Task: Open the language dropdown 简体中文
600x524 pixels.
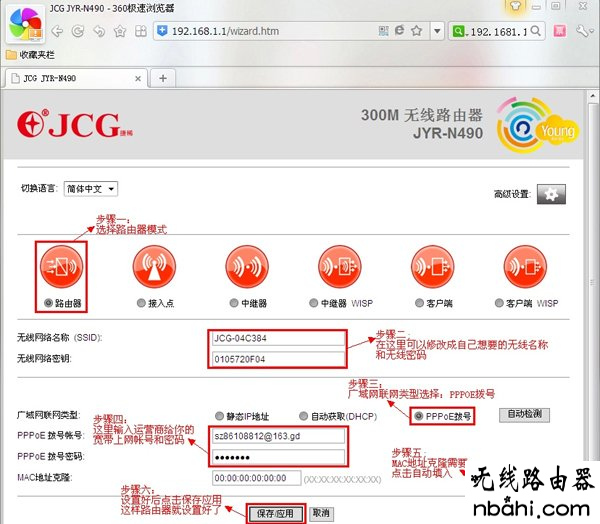Action: pos(91,189)
